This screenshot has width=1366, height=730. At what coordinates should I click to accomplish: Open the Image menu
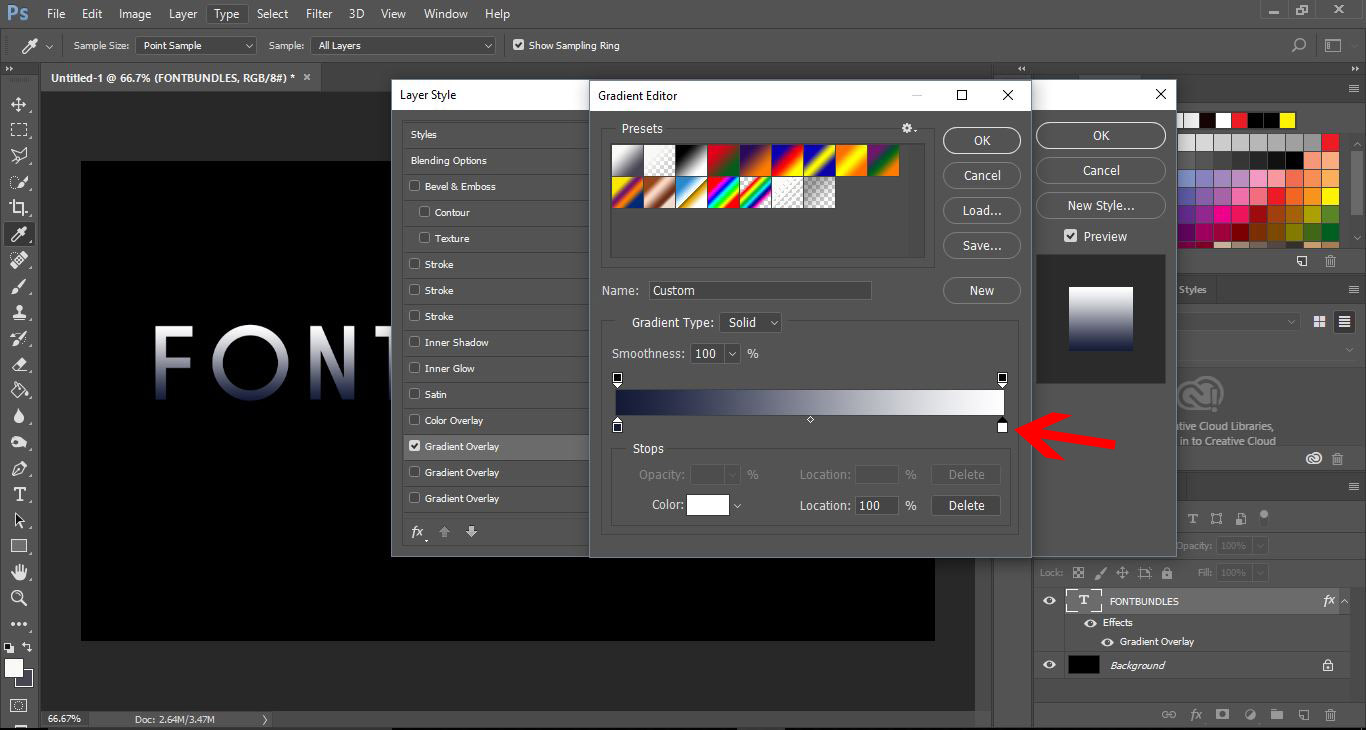pyautogui.click(x=135, y=14)
